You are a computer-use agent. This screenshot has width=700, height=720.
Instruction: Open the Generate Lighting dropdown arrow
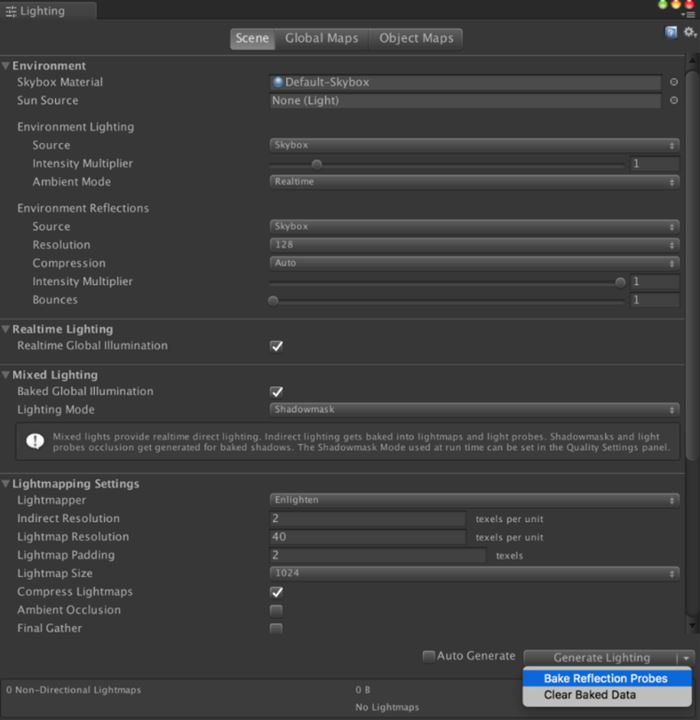685,657
